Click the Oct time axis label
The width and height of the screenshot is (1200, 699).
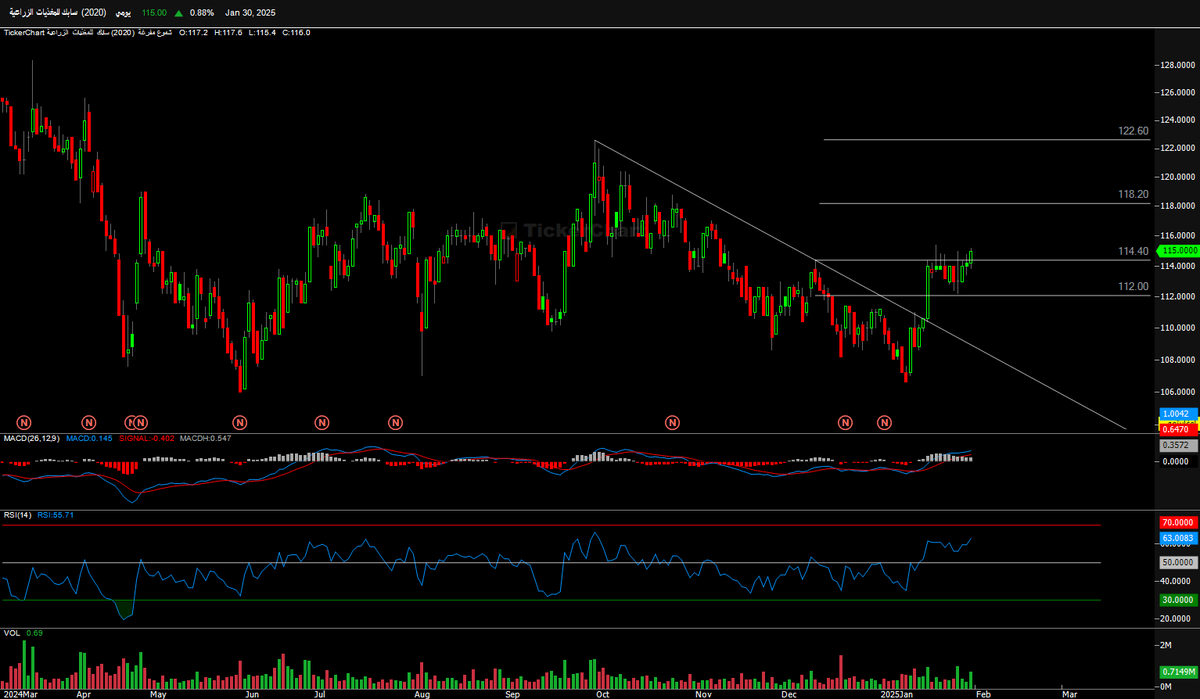click(x=603, y=692)
